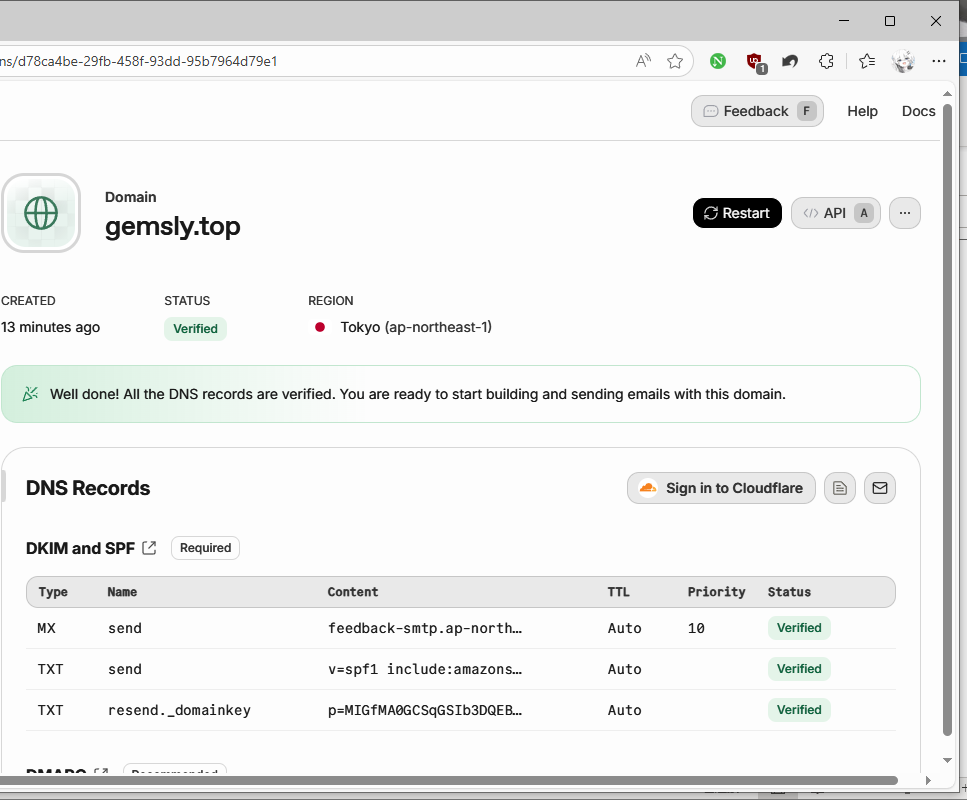Click Sign in to Cloudflare button

coord(721,488)
